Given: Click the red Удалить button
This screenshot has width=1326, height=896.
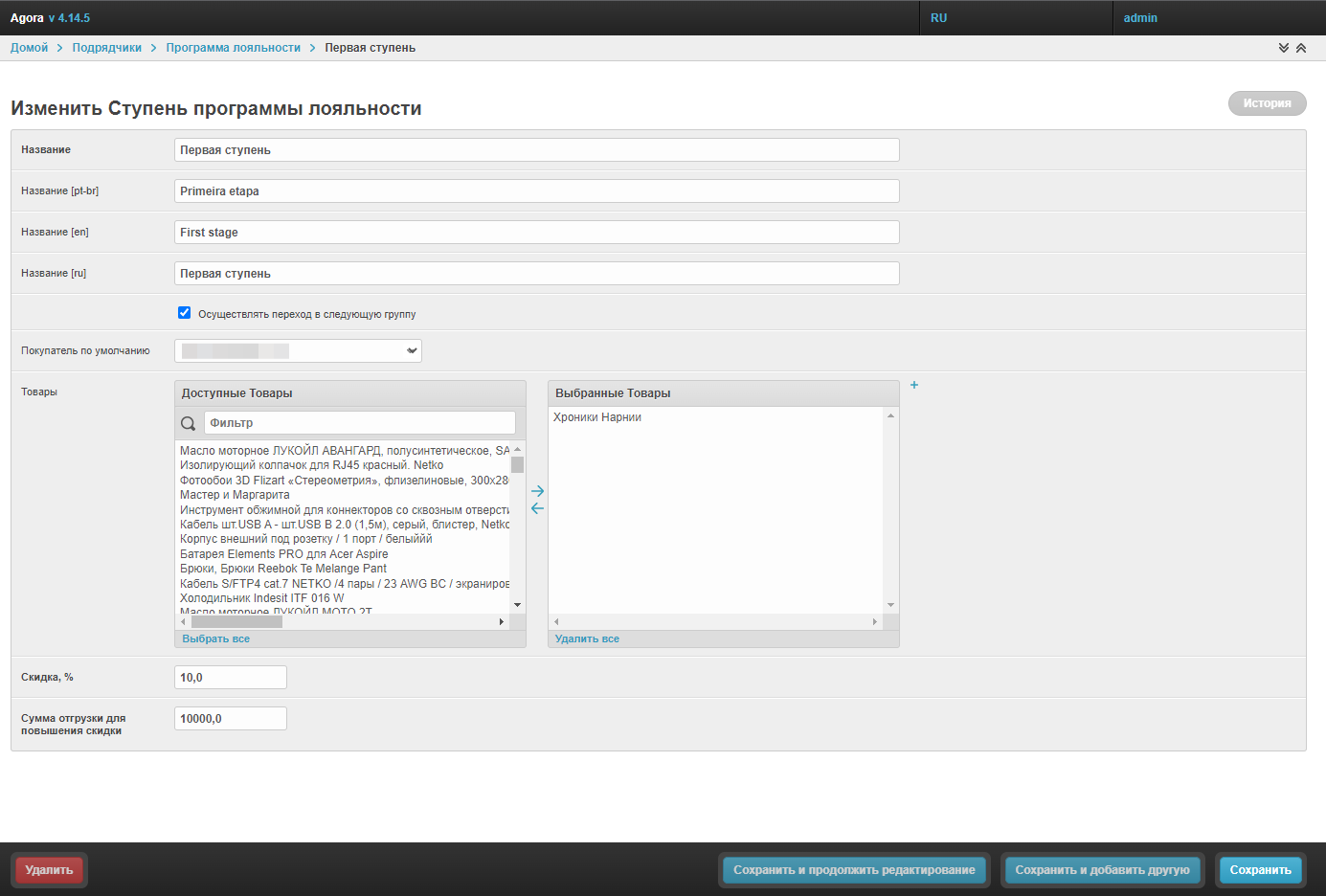Looking at the screenshot, I should 49,870.
